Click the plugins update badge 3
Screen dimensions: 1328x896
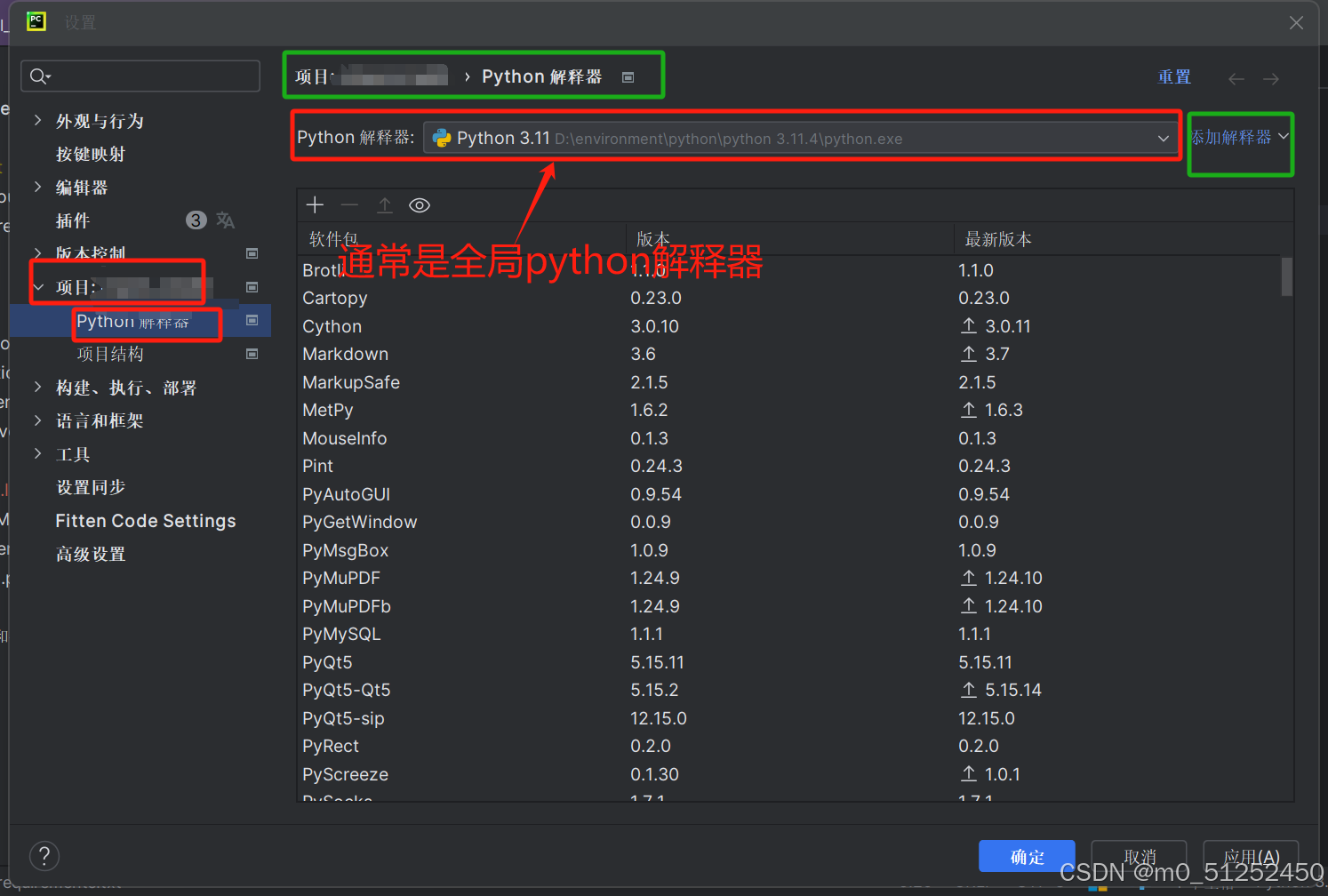(196, 220)
